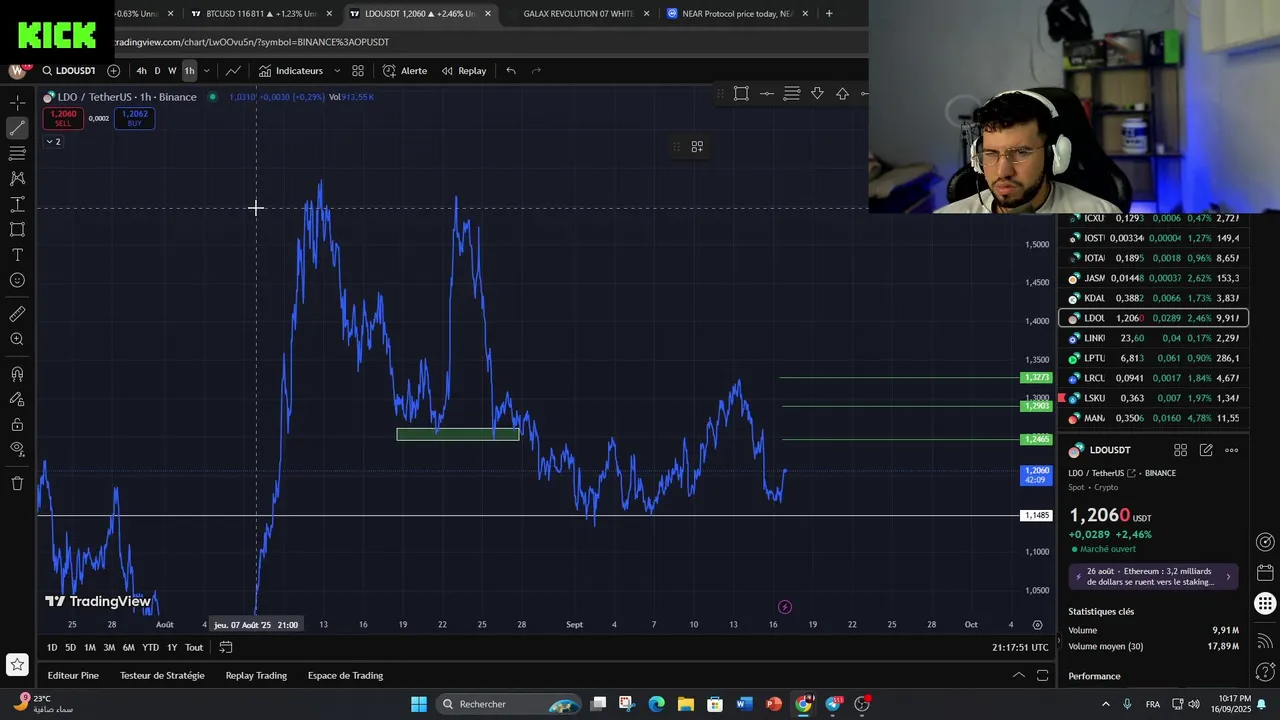Open more options in LDOUSDT details
Screen dimensions: 1280x720
click(1232, 450)
